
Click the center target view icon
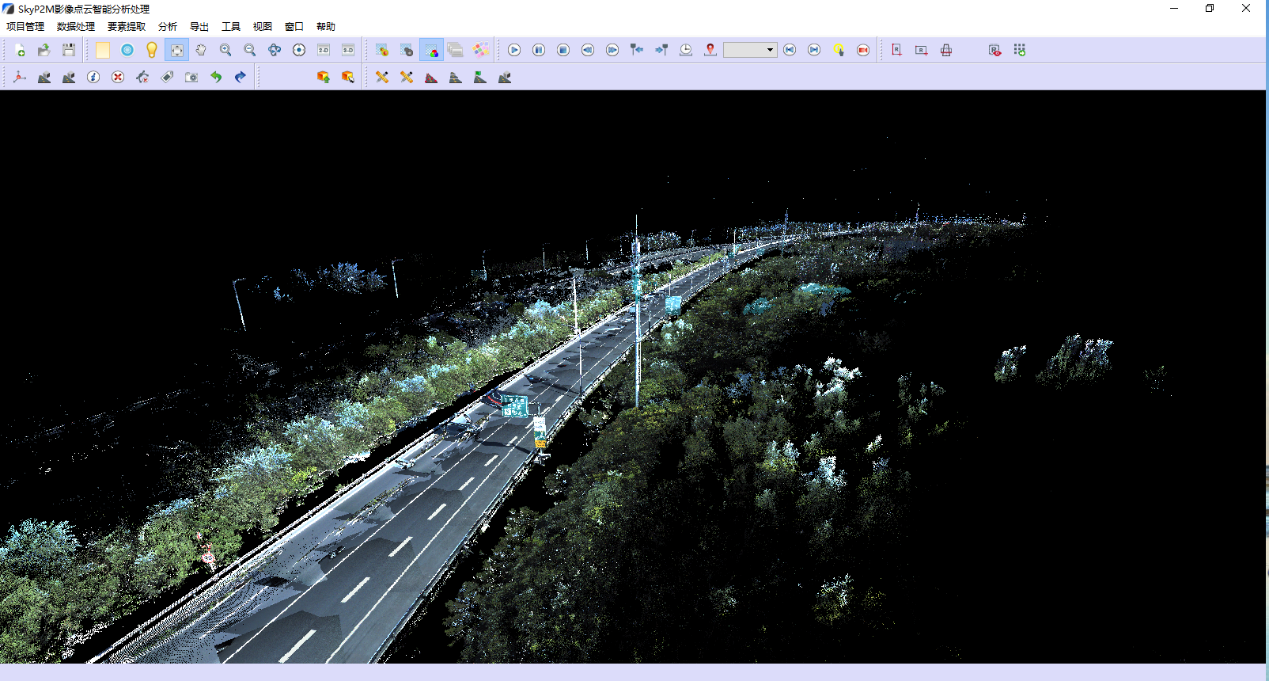click(299, 50)
